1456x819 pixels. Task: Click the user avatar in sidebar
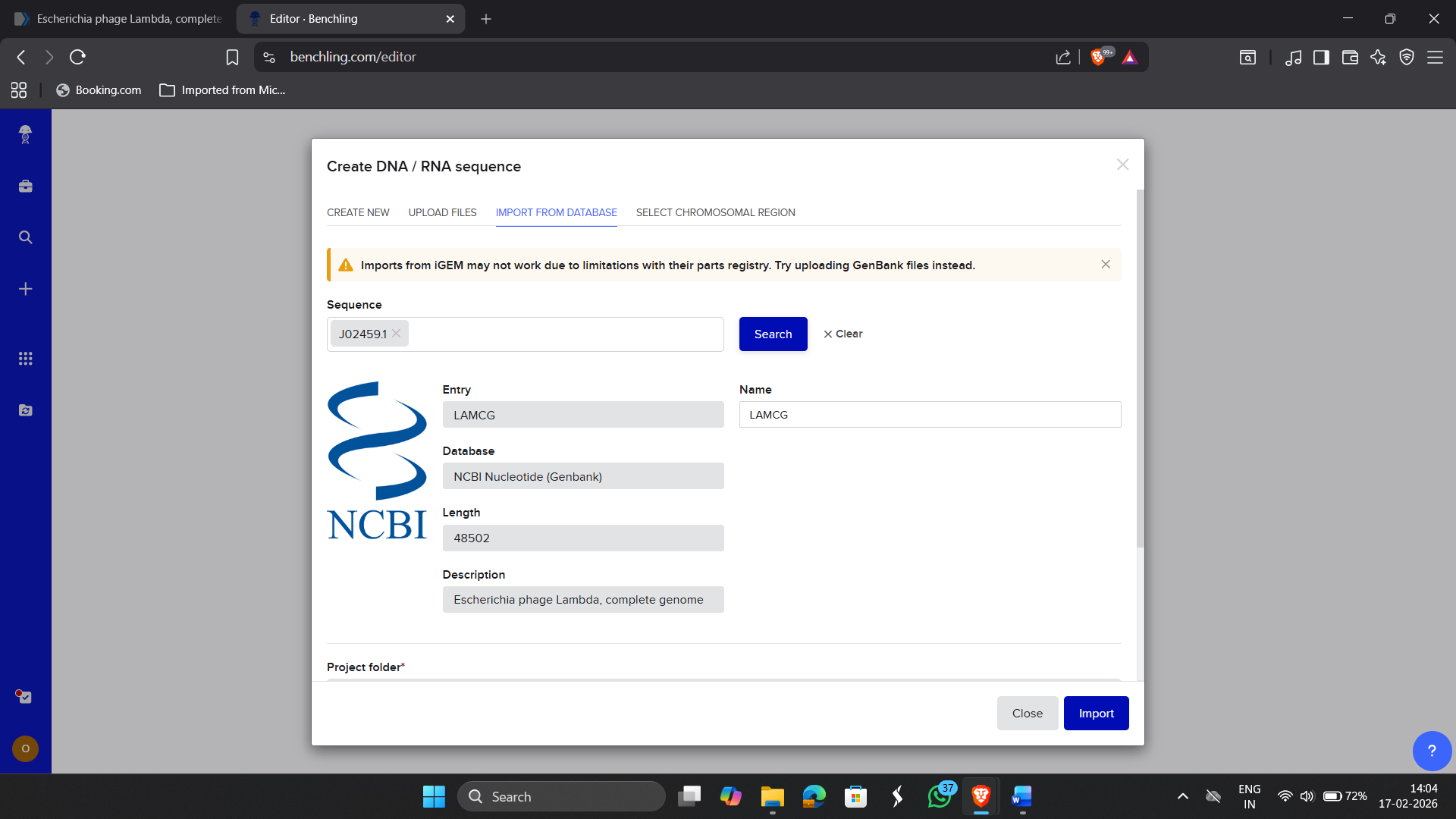pyautogui.click(x=25, y=748)
